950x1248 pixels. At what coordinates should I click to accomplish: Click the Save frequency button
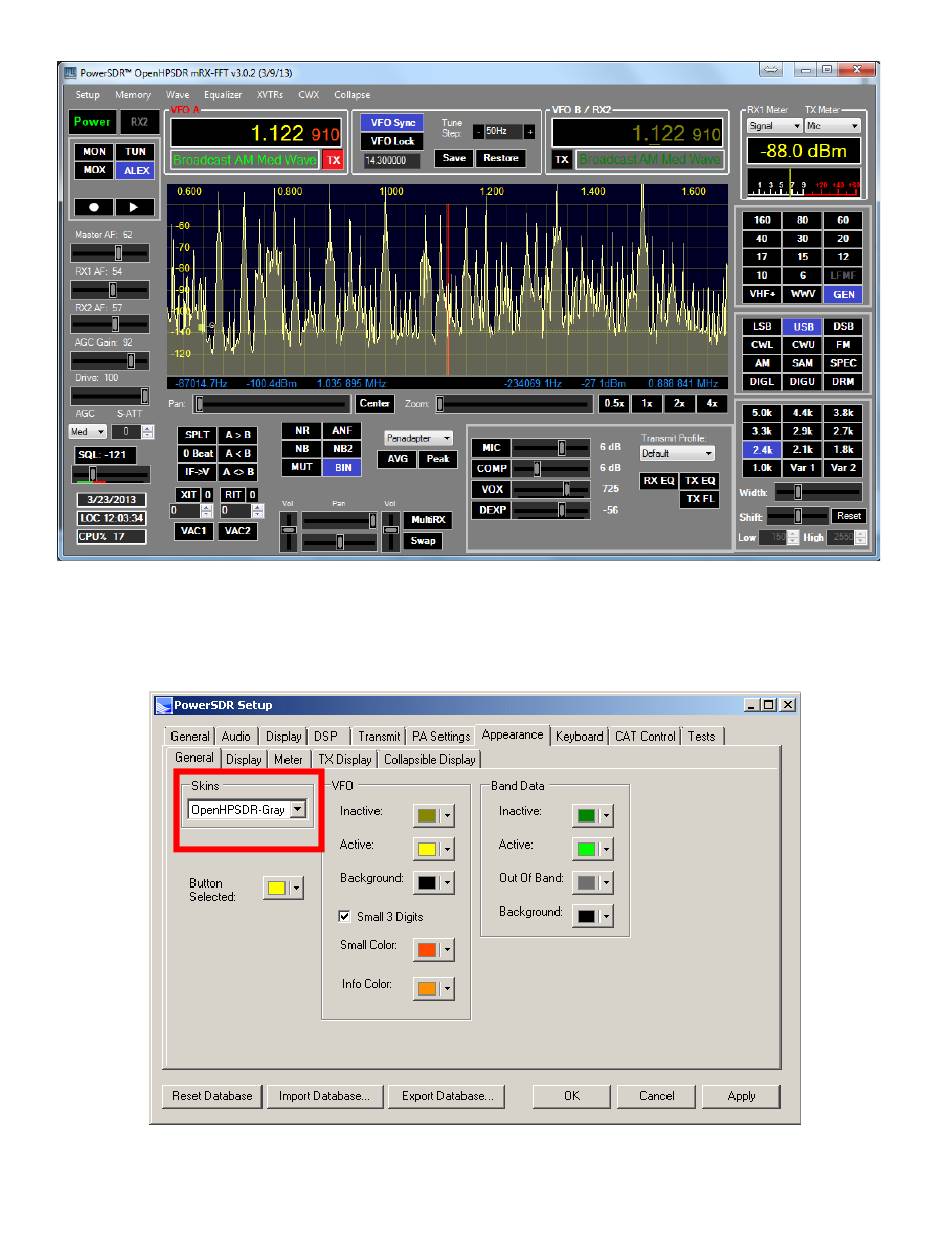click(455, 158)
